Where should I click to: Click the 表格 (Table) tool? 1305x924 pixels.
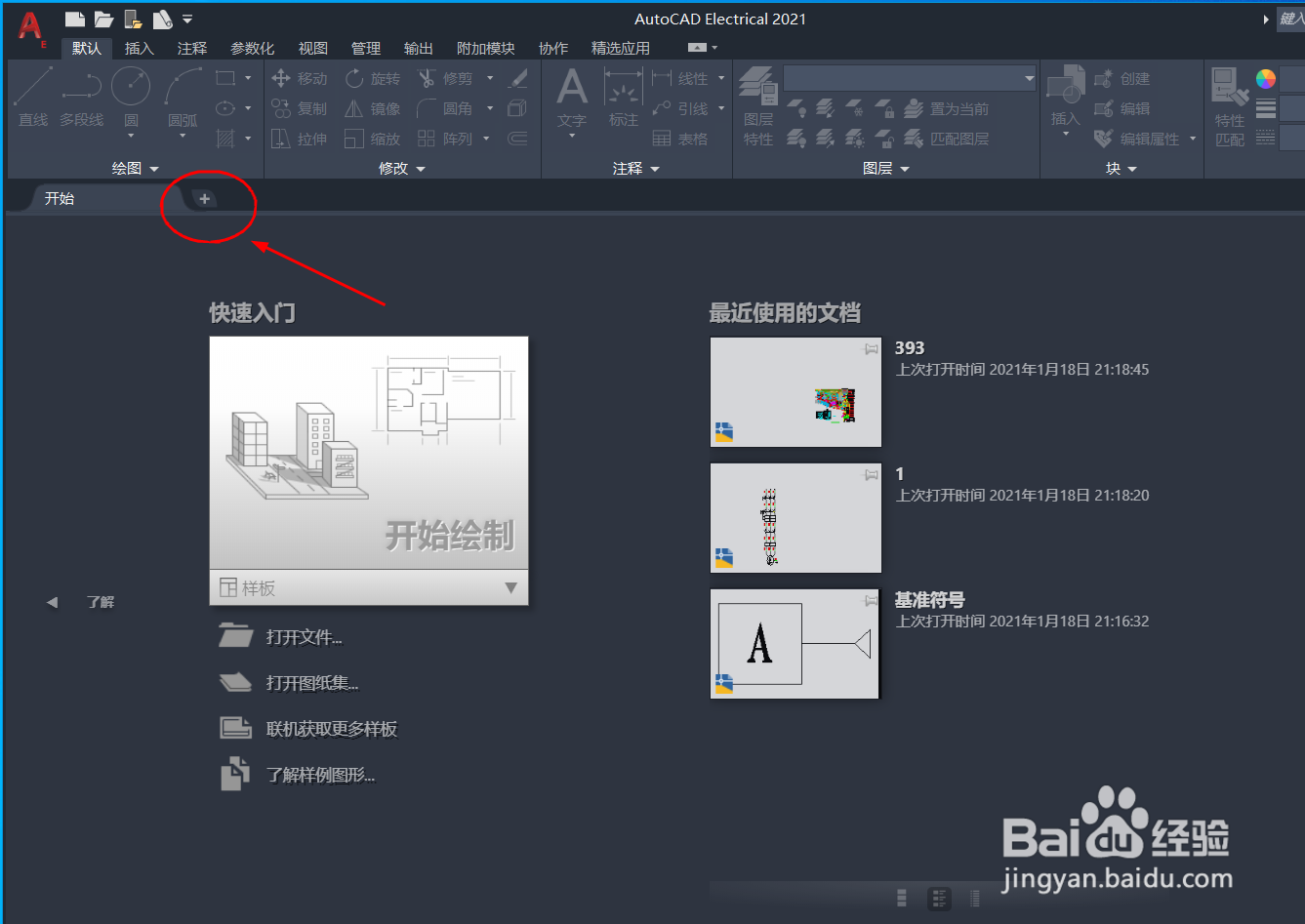tap(680, 139)
